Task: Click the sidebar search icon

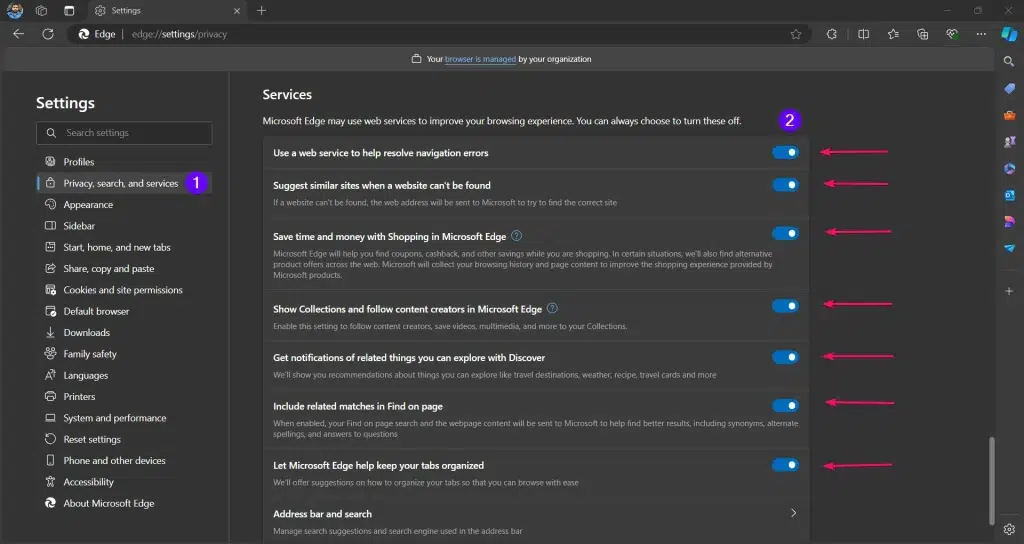Action: (x=1009, y=61)
